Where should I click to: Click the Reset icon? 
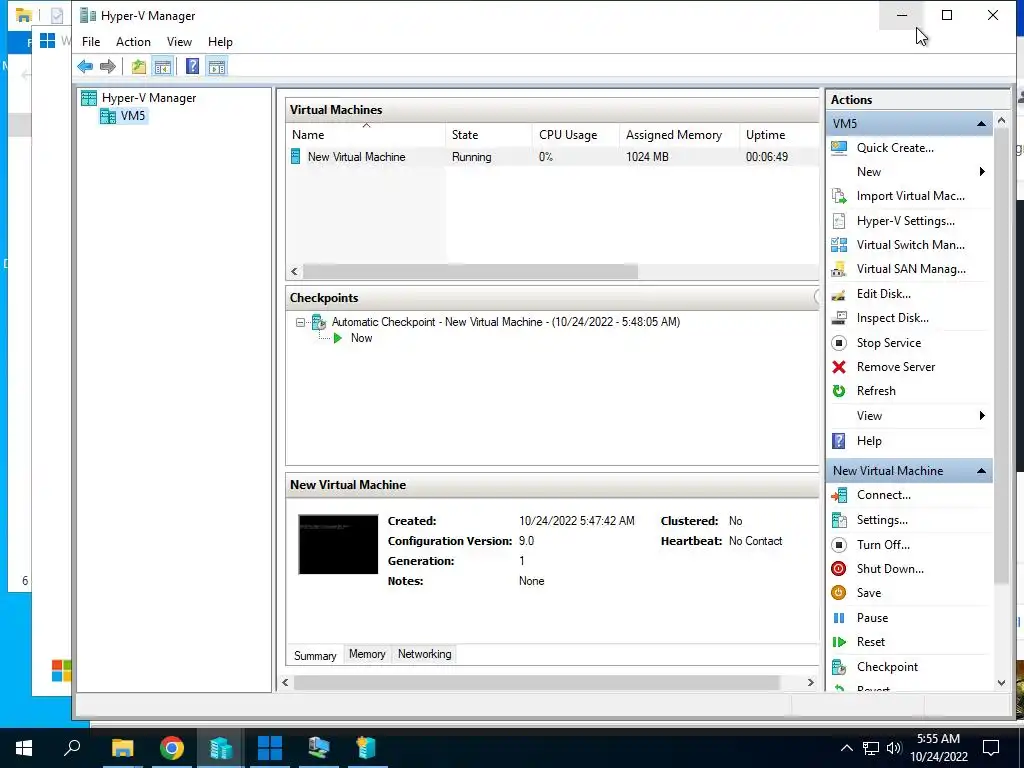(x=839, y=642)
